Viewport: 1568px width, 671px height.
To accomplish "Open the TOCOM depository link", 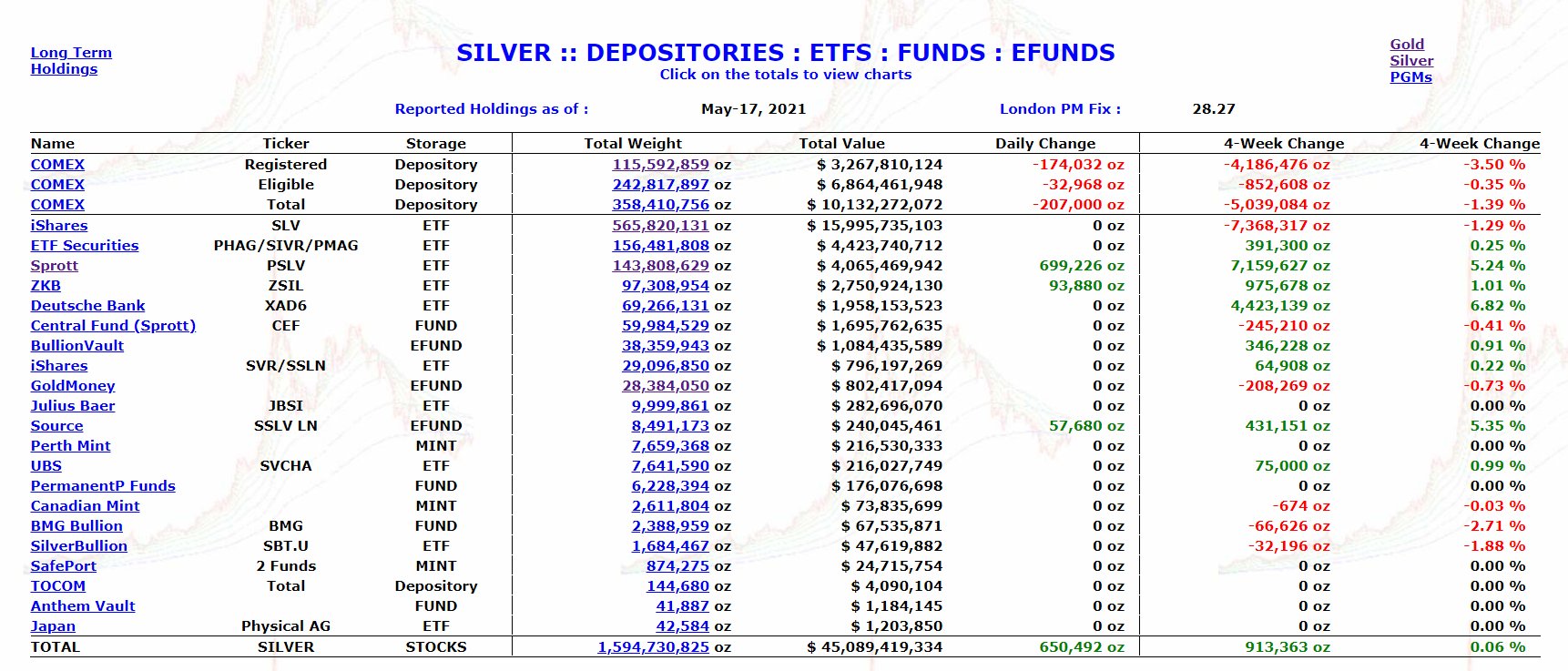I will [58, 586].
